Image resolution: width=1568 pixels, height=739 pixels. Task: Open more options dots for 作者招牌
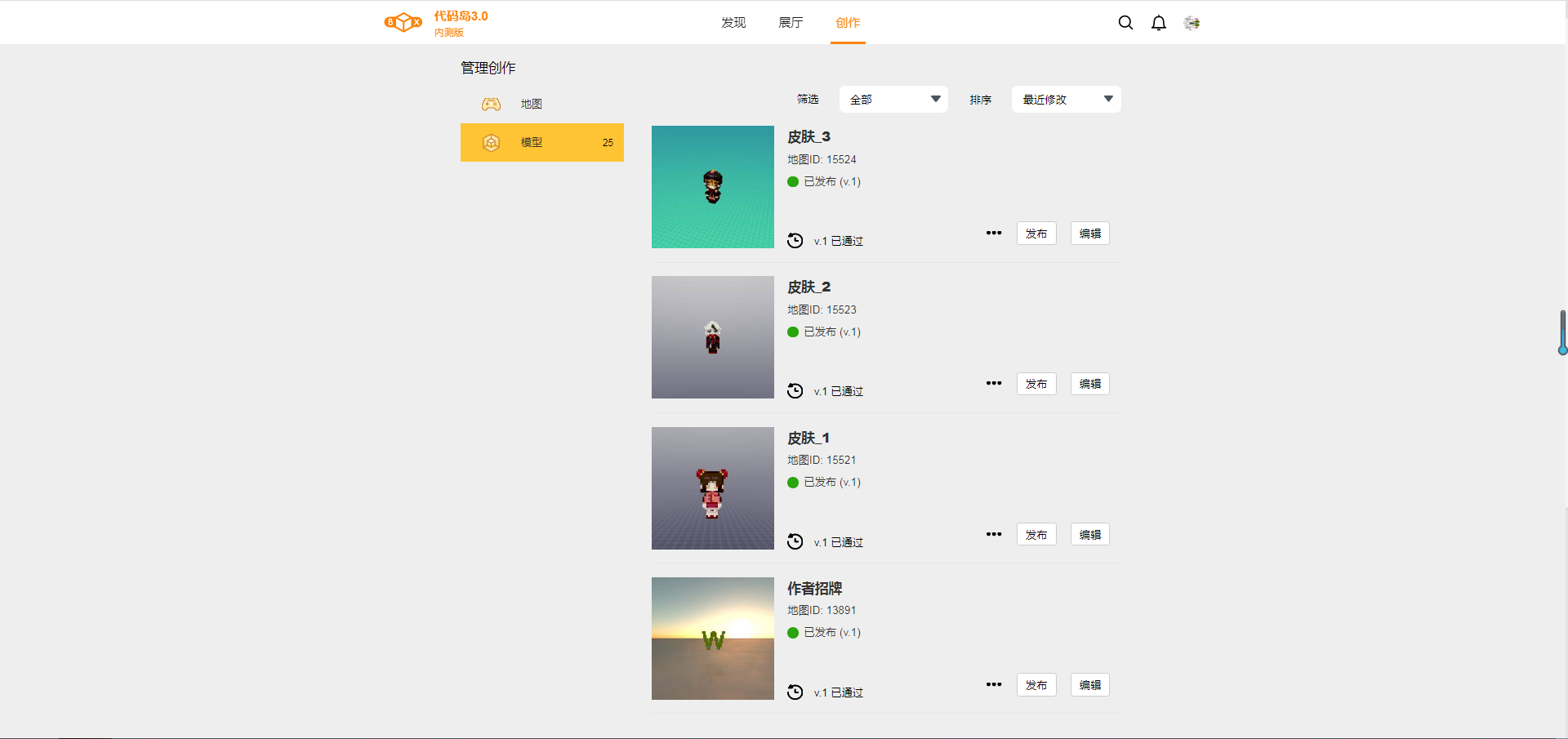[994, 684]
